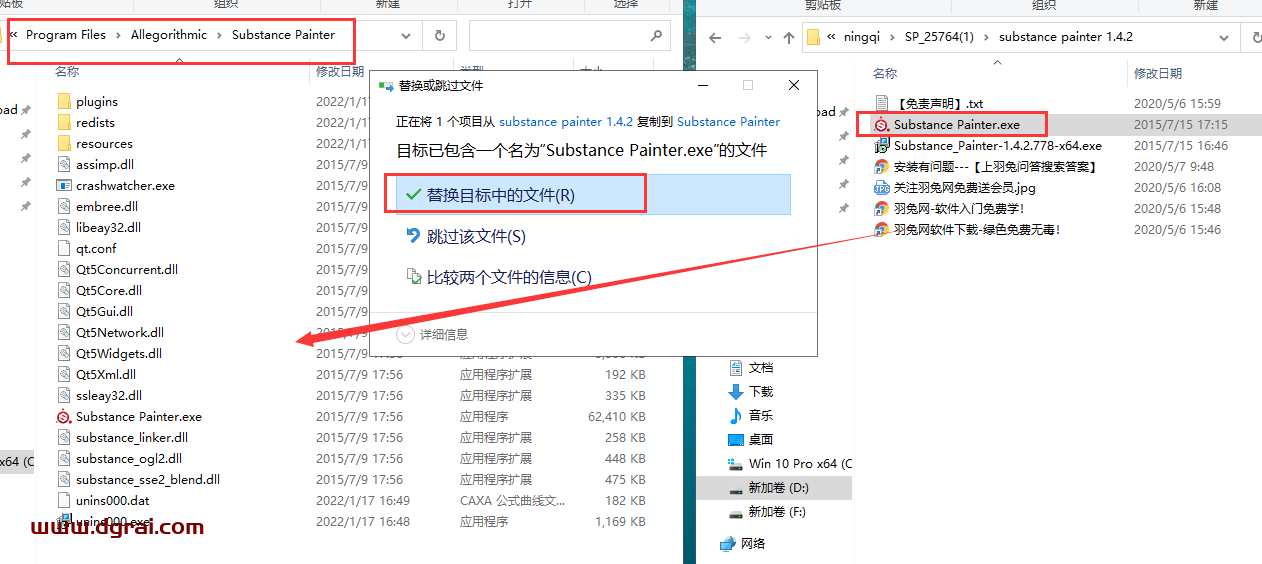This screenshot has width=1262, height=564.
Task: Select Qt5Network.dll file name
Action: click(x=120, y=332)
